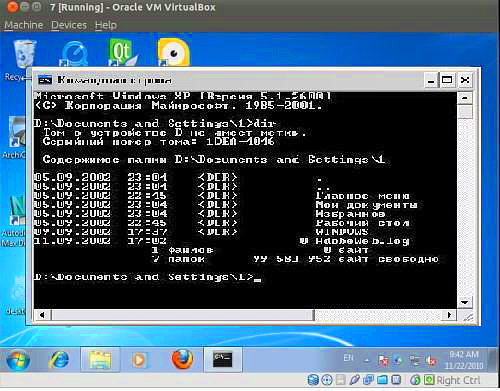Image resolution: width=500 pixels, height=391 pixels.
Task: Click the typed 'dir' command text
Action: 265,123
